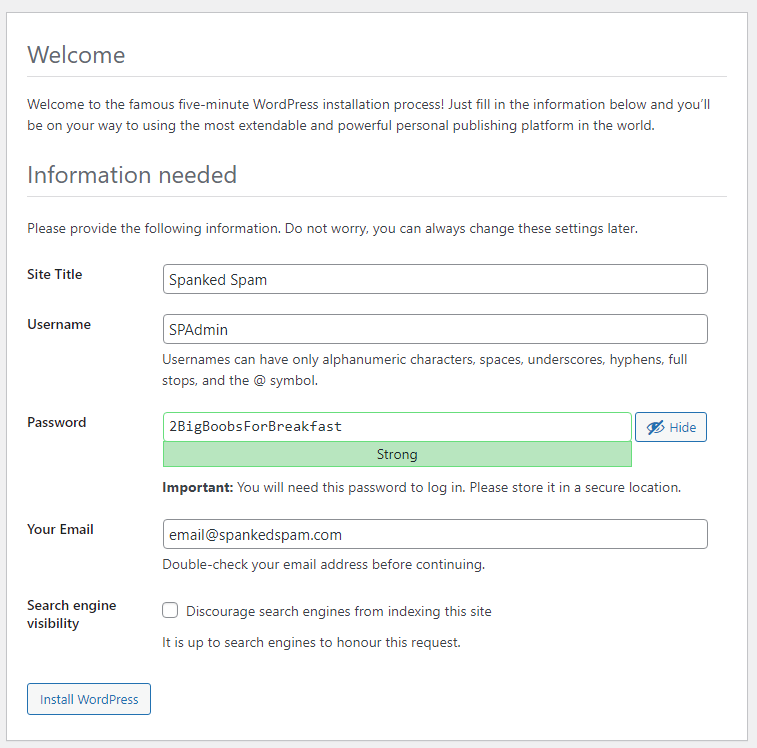Click the Site Title field label
Image resolution: width=757 pixels, height=748 pixels.
click(x=55, y=274)
